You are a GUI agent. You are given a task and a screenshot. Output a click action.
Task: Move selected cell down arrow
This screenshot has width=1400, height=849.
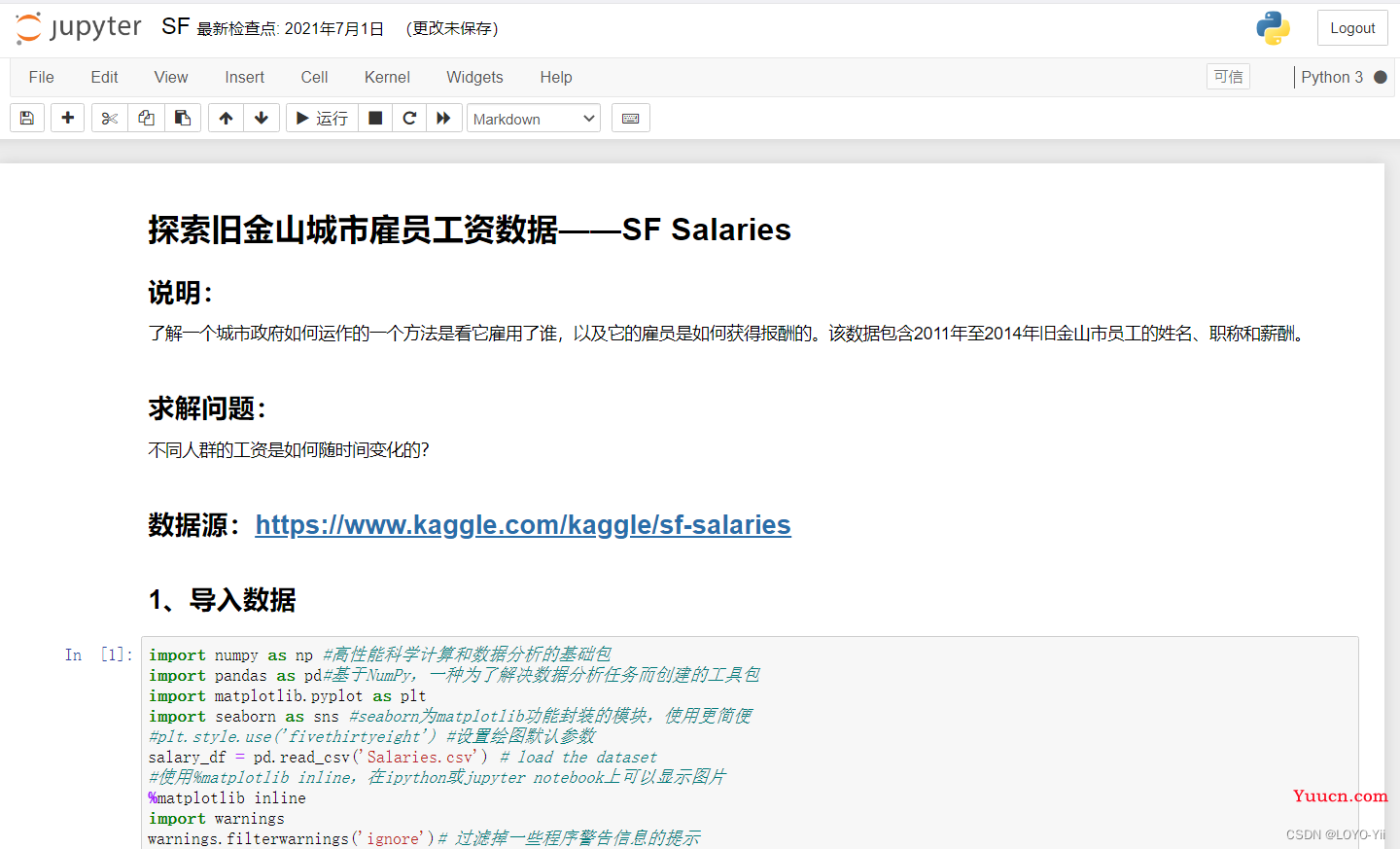point(262,118)
